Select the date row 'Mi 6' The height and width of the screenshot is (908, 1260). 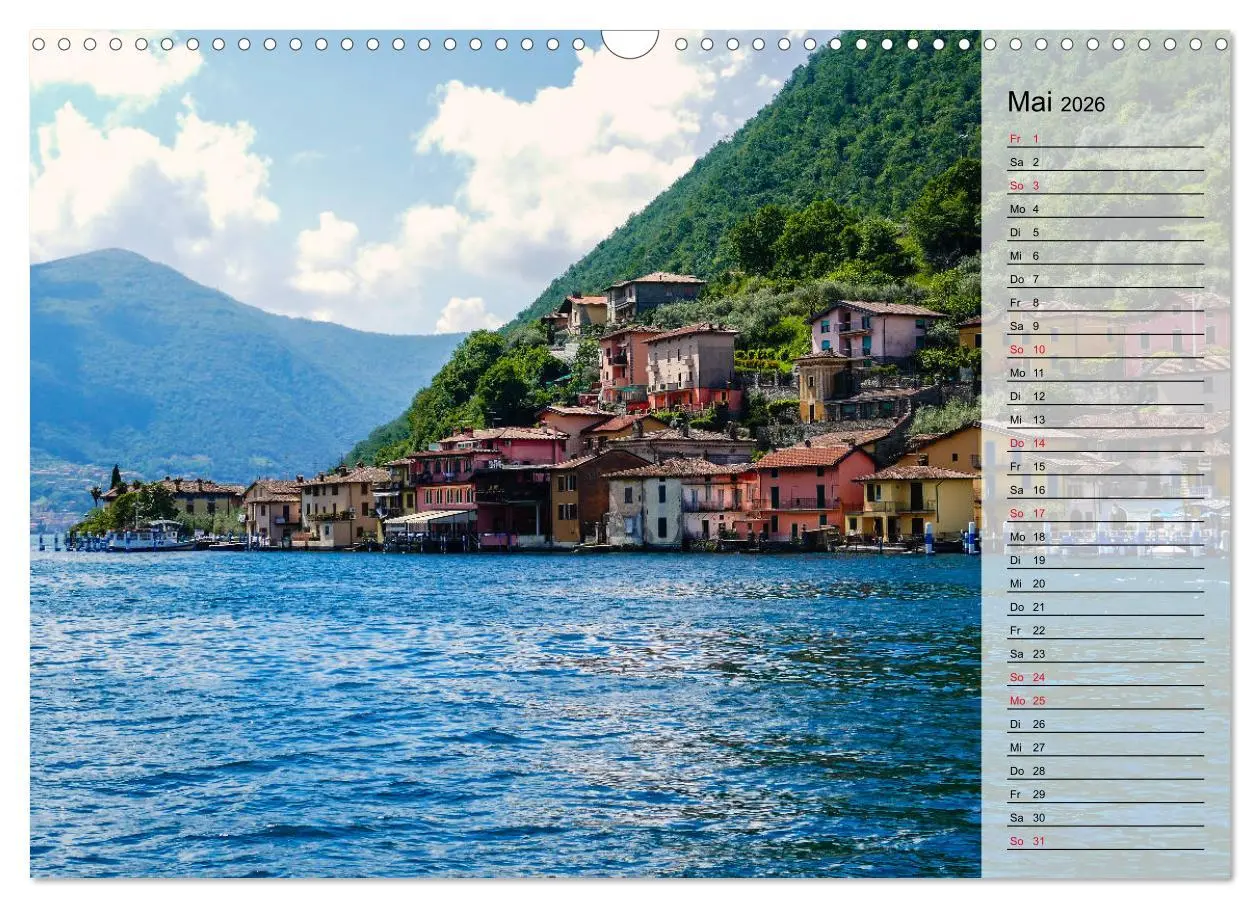[1105, 255]
